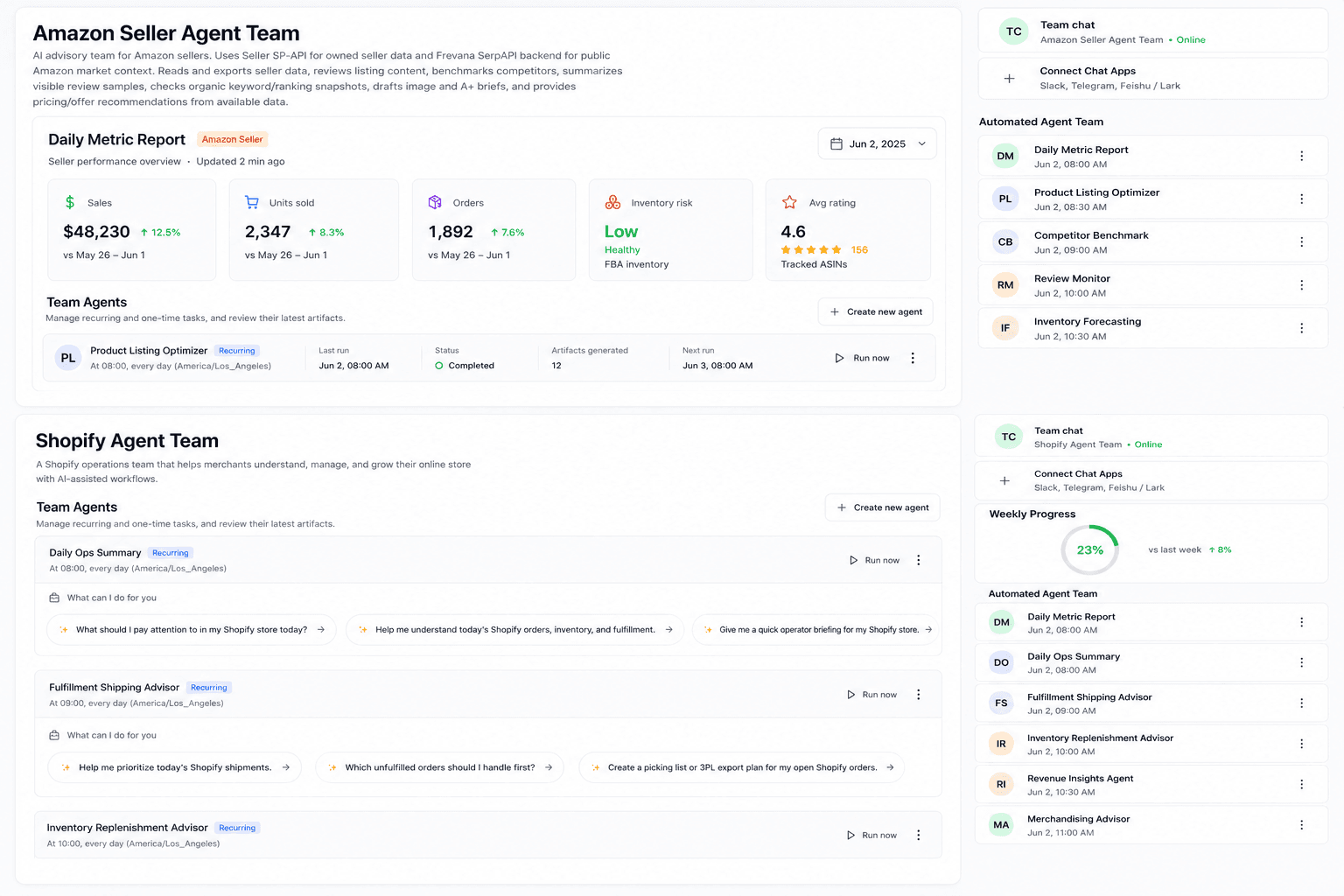Open Amazon Seller Agent Team chat

pyautogui.click(x=1152, y=31)
